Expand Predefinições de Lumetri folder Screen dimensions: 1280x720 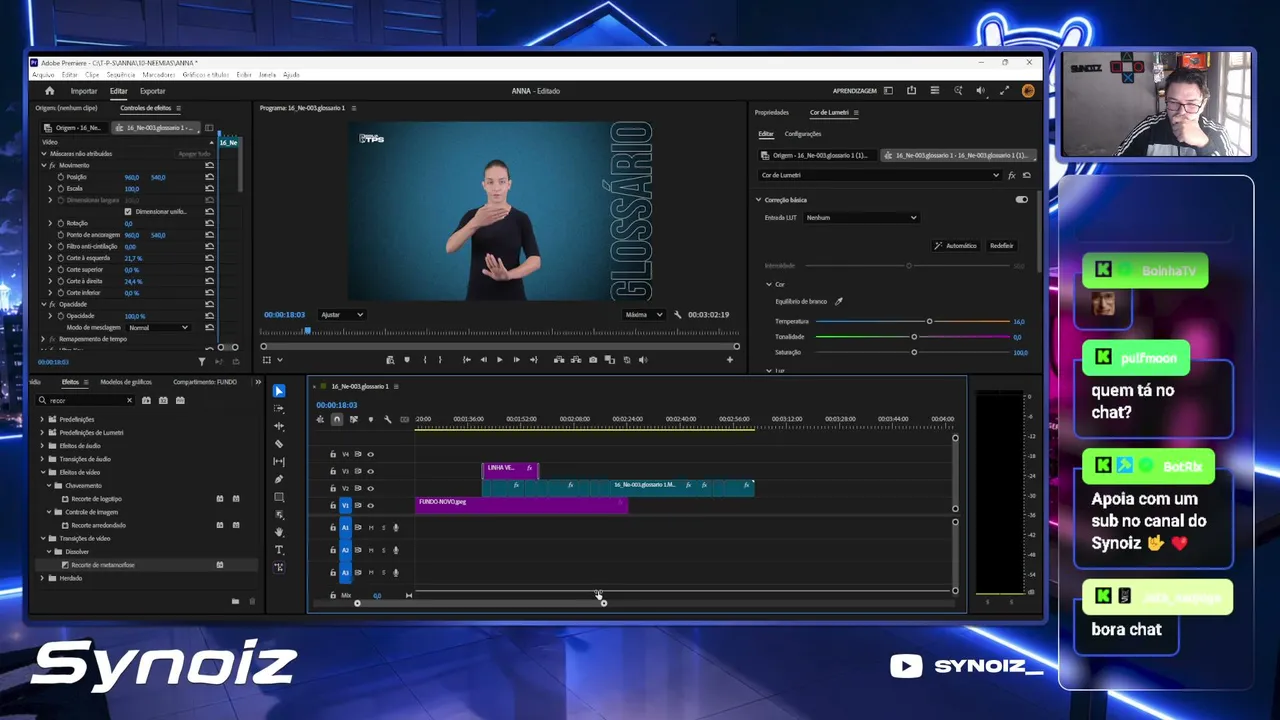[x=42, y=432]
